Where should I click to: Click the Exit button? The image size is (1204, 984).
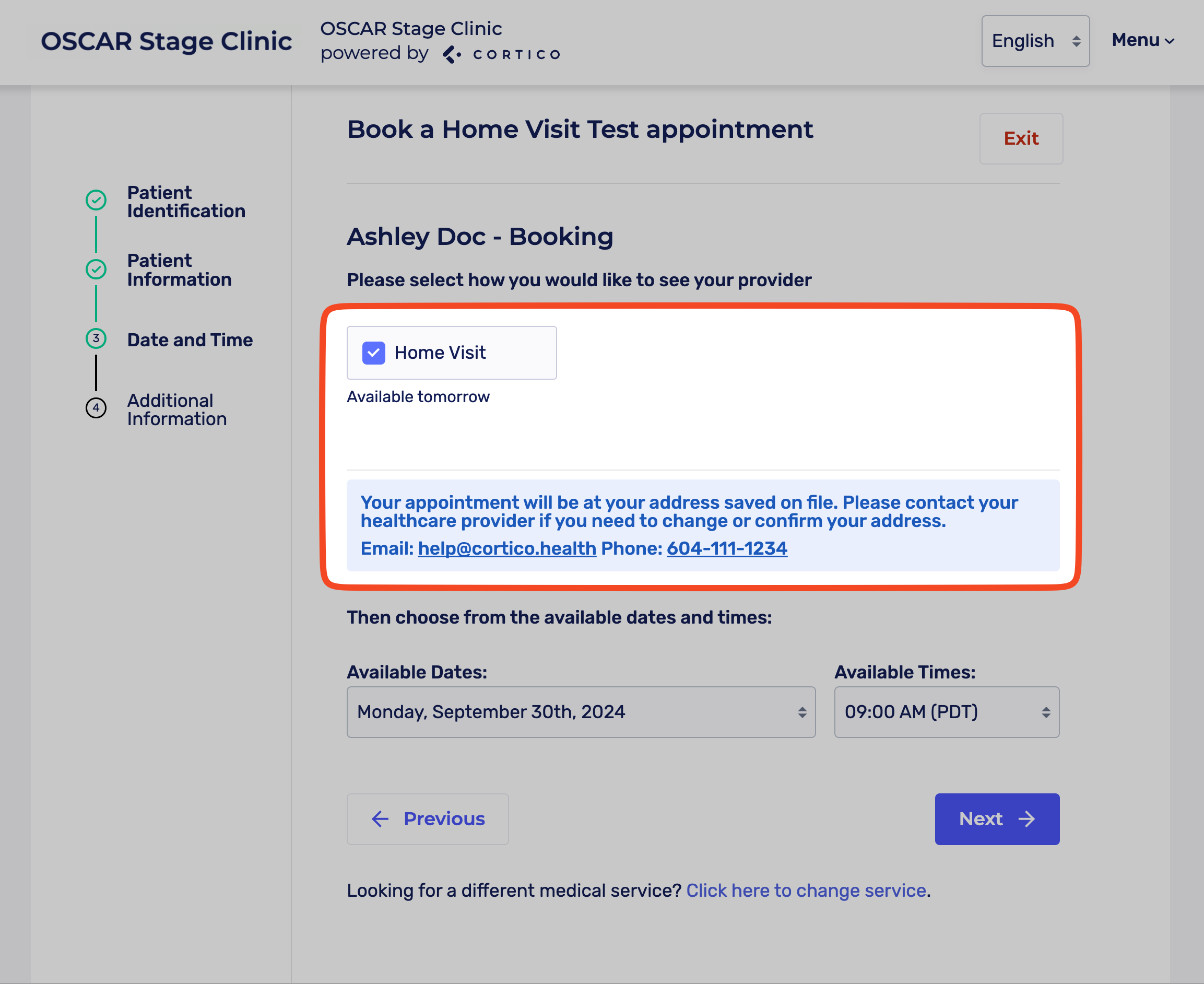(1020, 138)
